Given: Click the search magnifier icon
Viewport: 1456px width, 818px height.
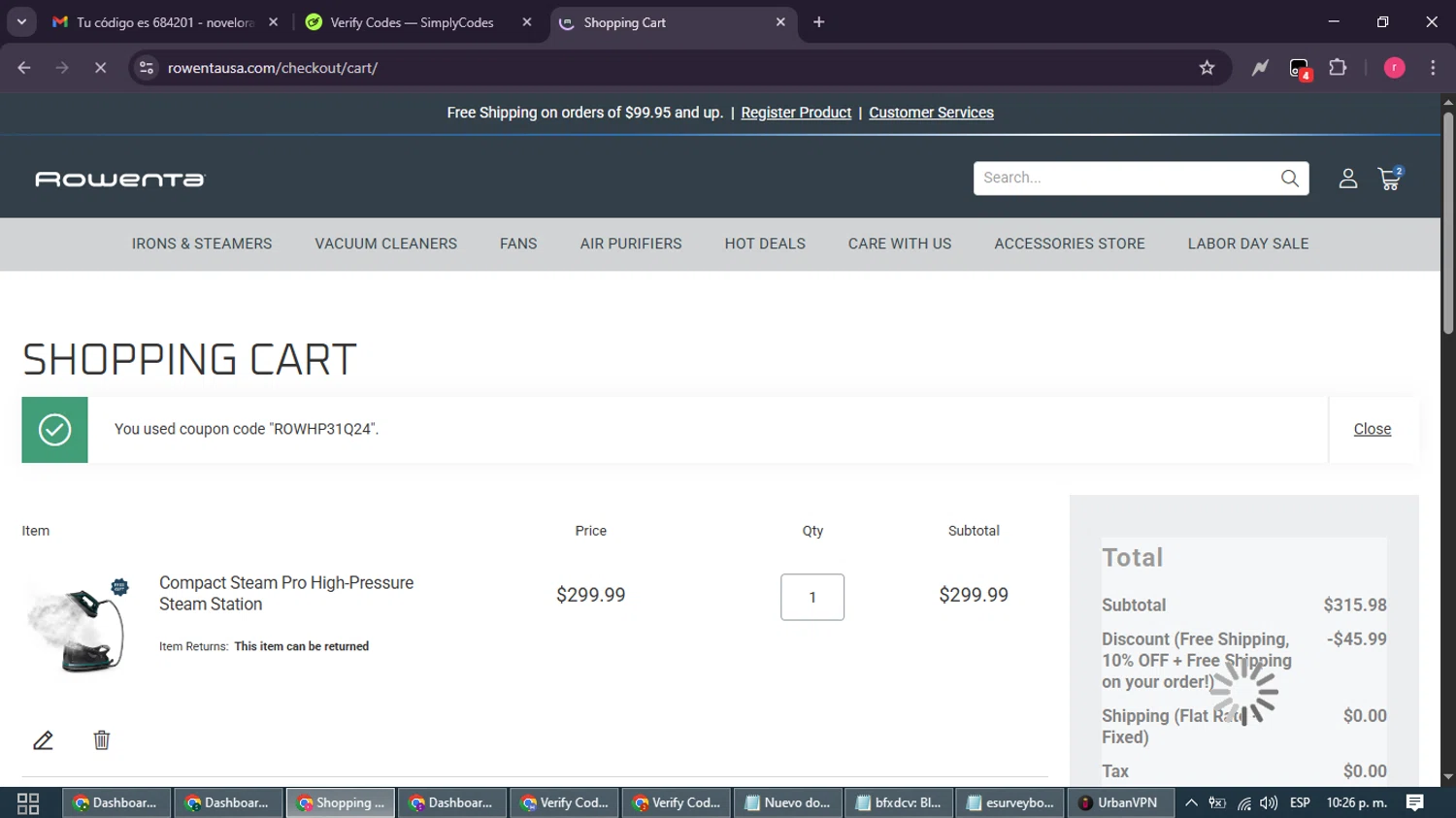Looking at the screenshot, I should 1289,179.
